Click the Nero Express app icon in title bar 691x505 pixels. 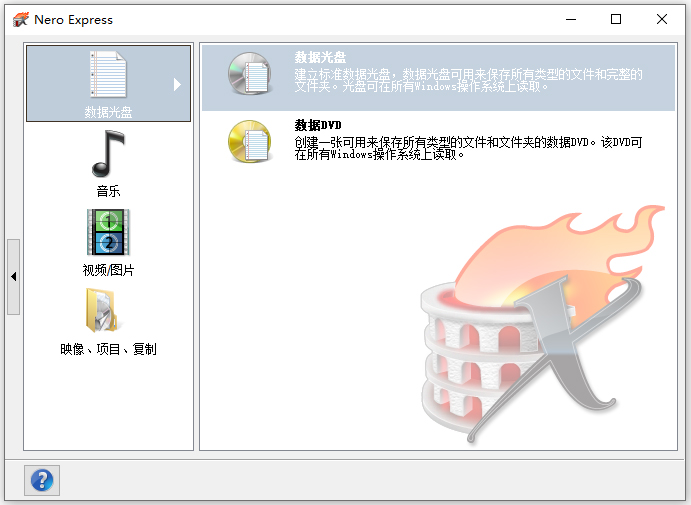click(21, 20)
